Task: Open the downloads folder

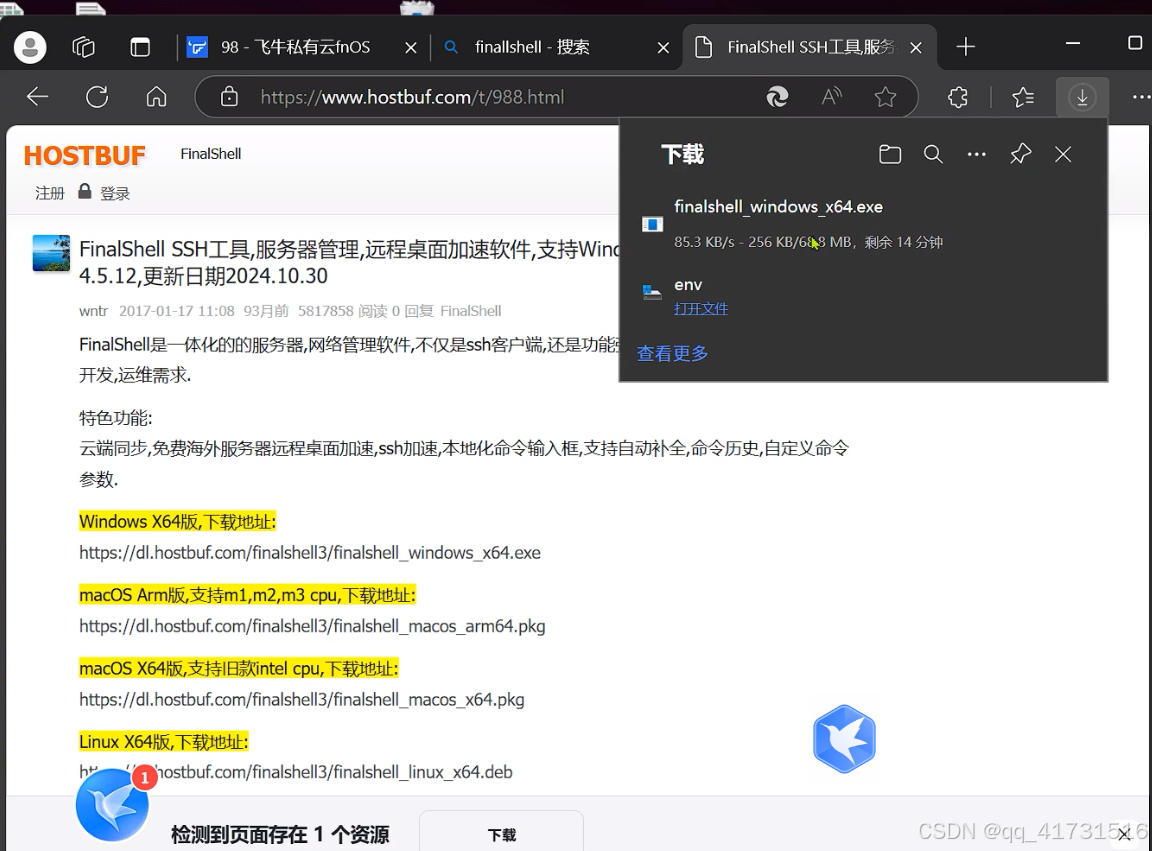Action: [x=890, y=154]
